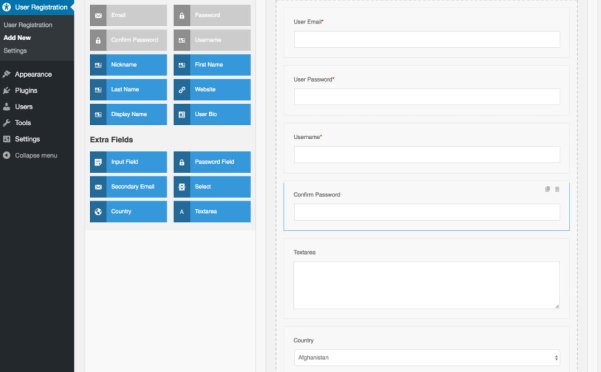Click the Select field icon
Viewport: 601px width, 372px height.
pos(182,187)
